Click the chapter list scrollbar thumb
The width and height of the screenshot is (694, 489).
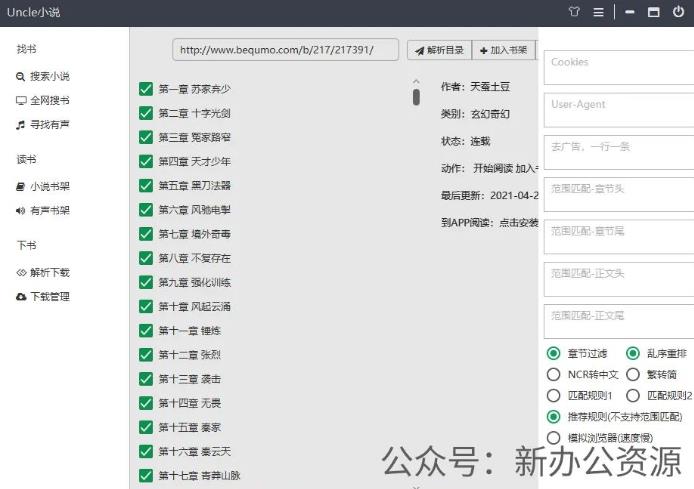[x=416, y=97]
